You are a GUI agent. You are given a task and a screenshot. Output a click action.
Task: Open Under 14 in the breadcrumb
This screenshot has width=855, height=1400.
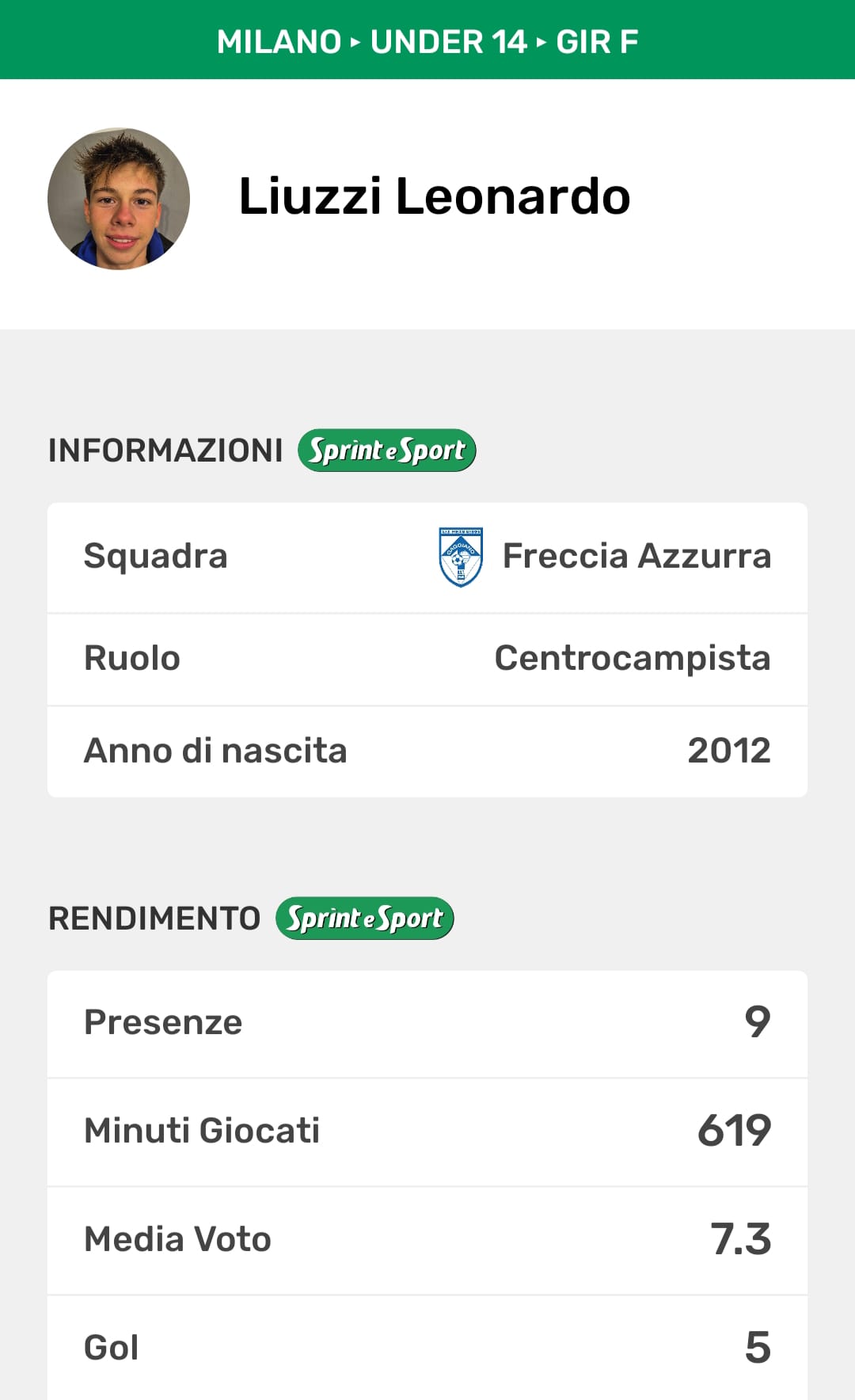[448, 42]
